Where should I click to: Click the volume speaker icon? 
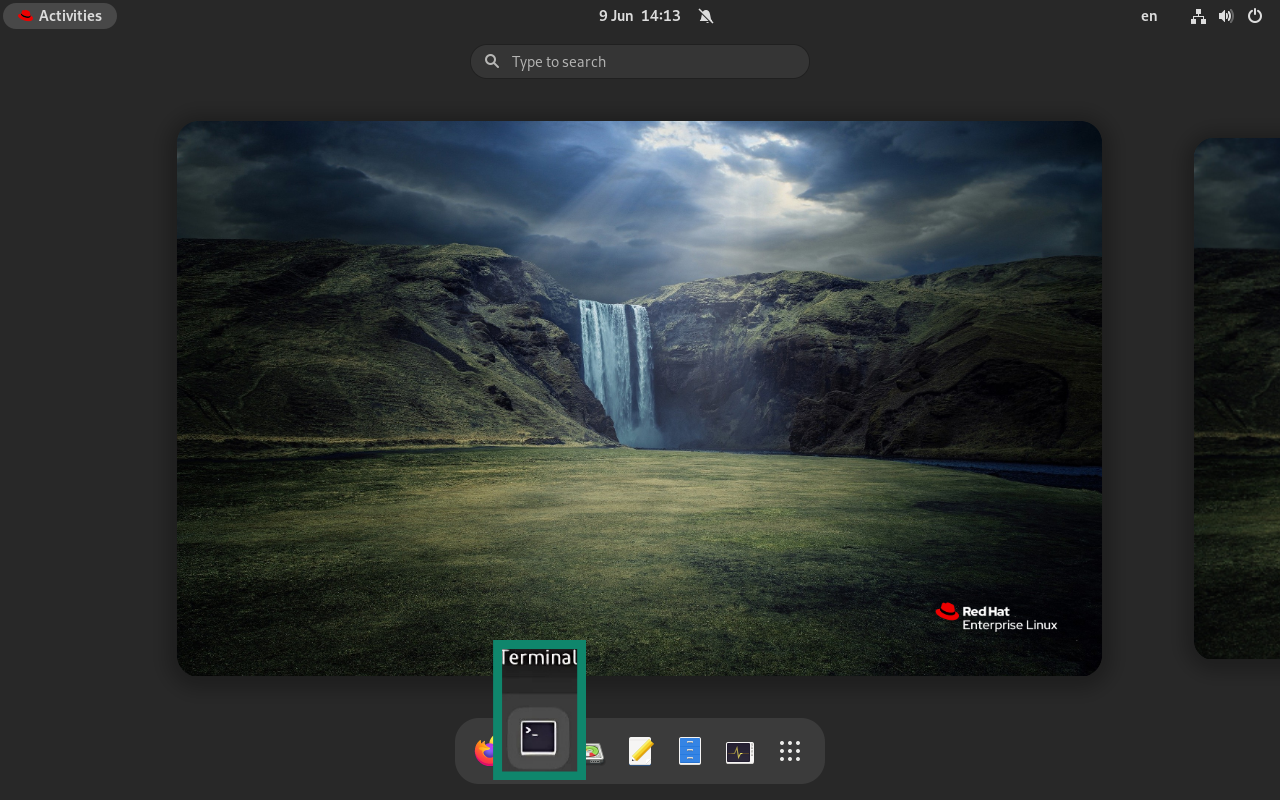(1226, 16)
